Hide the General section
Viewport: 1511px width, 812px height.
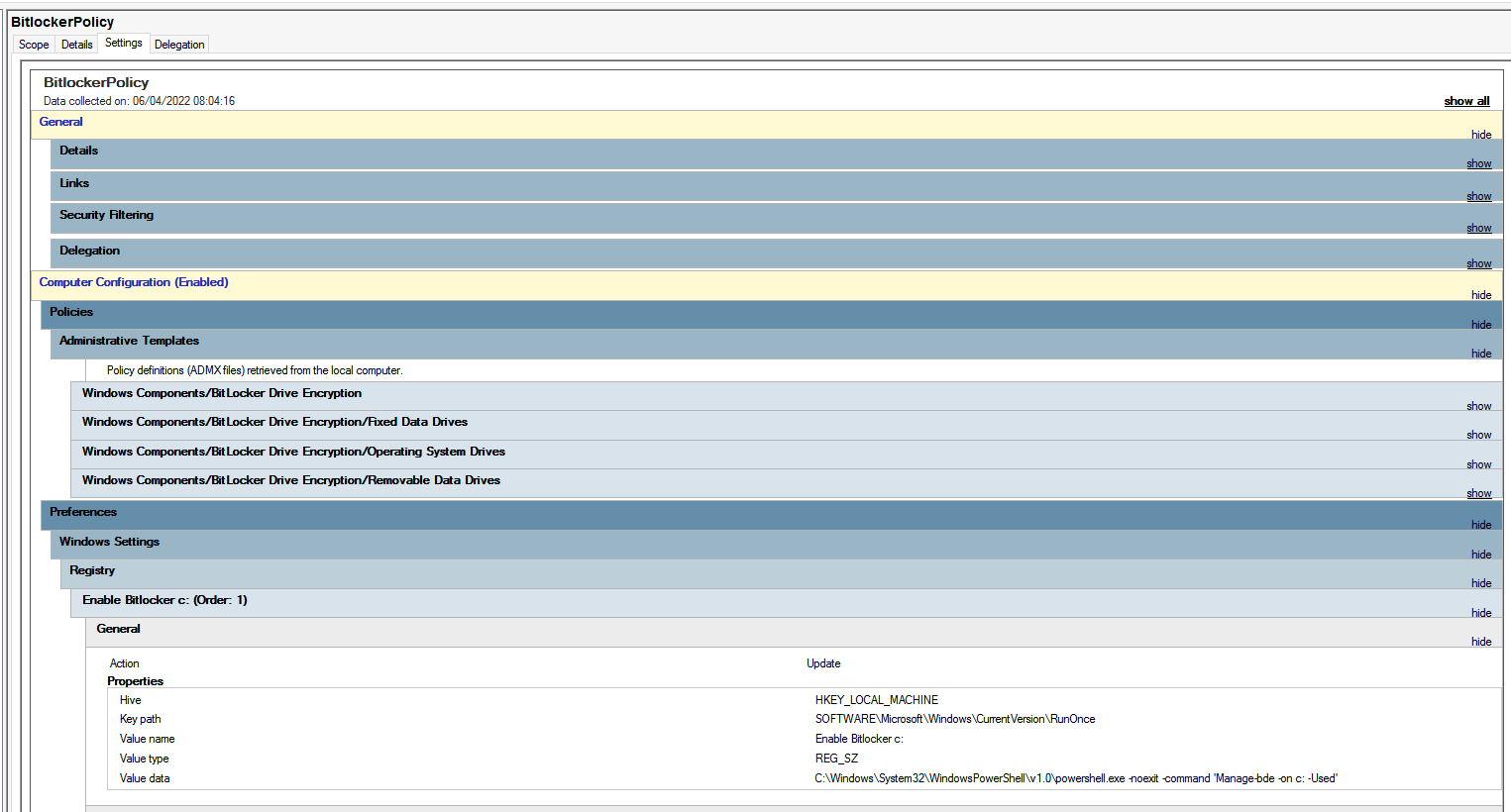(1480, 134)
